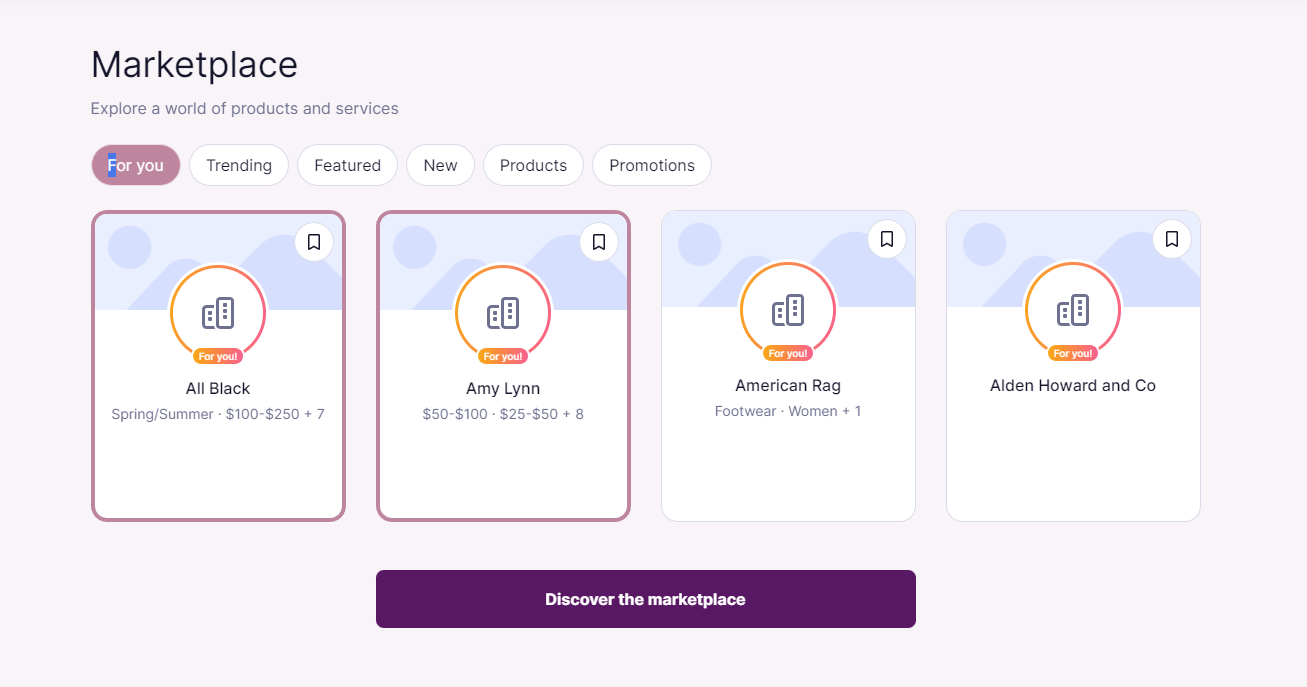Toggle the Trending filter chip
Viewport: 1307px width, 687px height.
click(239, 165)
